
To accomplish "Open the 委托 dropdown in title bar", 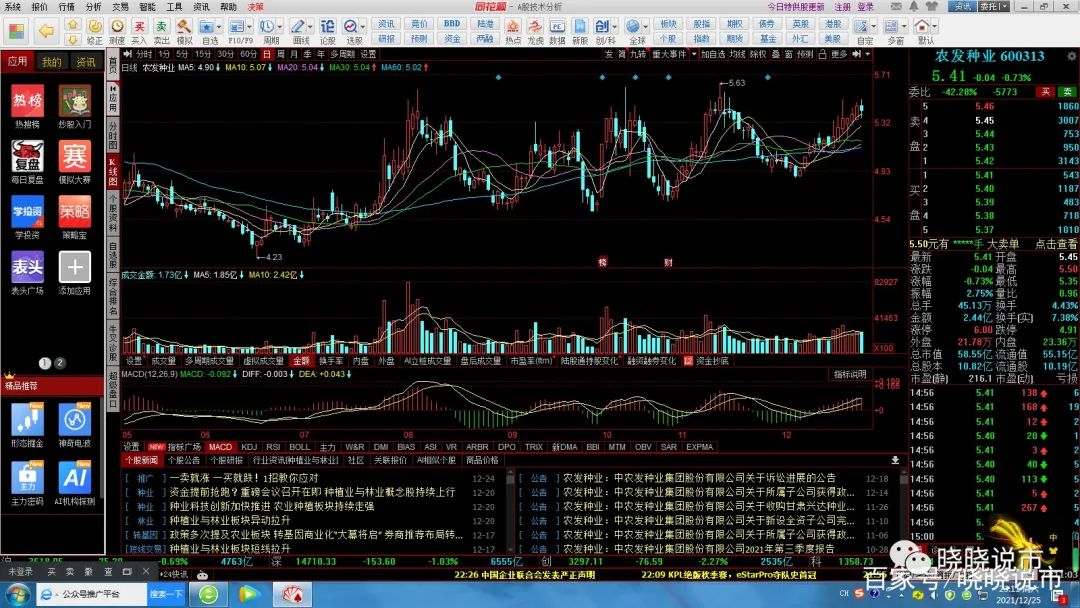I will [x=994, y=6].
